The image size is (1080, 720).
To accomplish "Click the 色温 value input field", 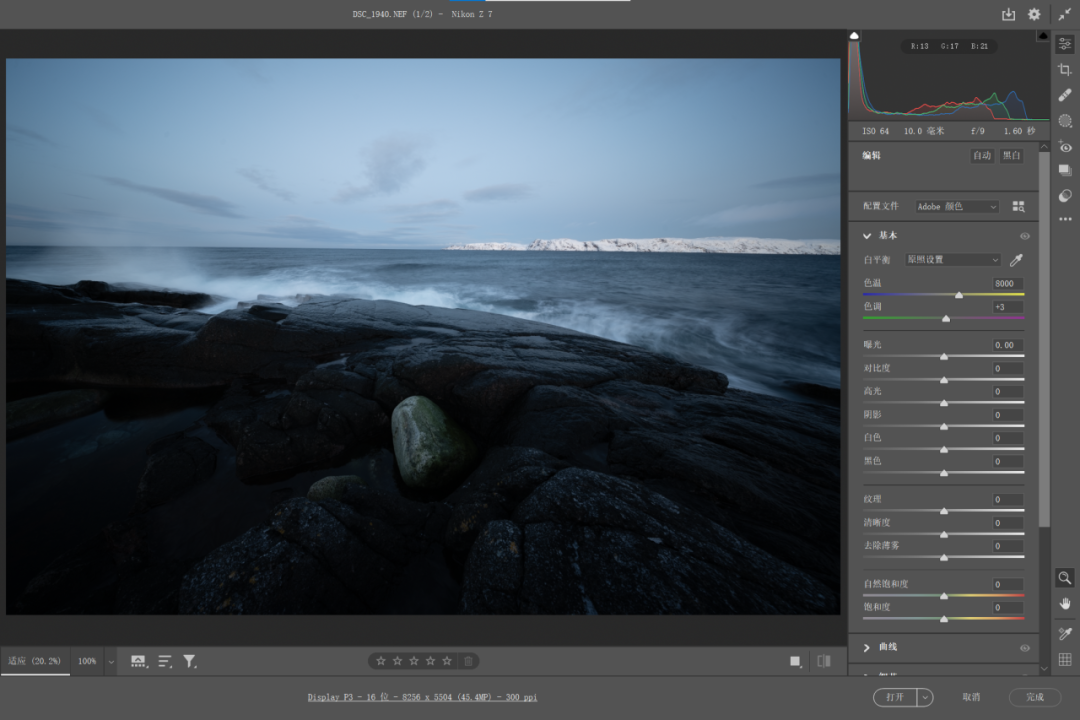I will 1004,283.
